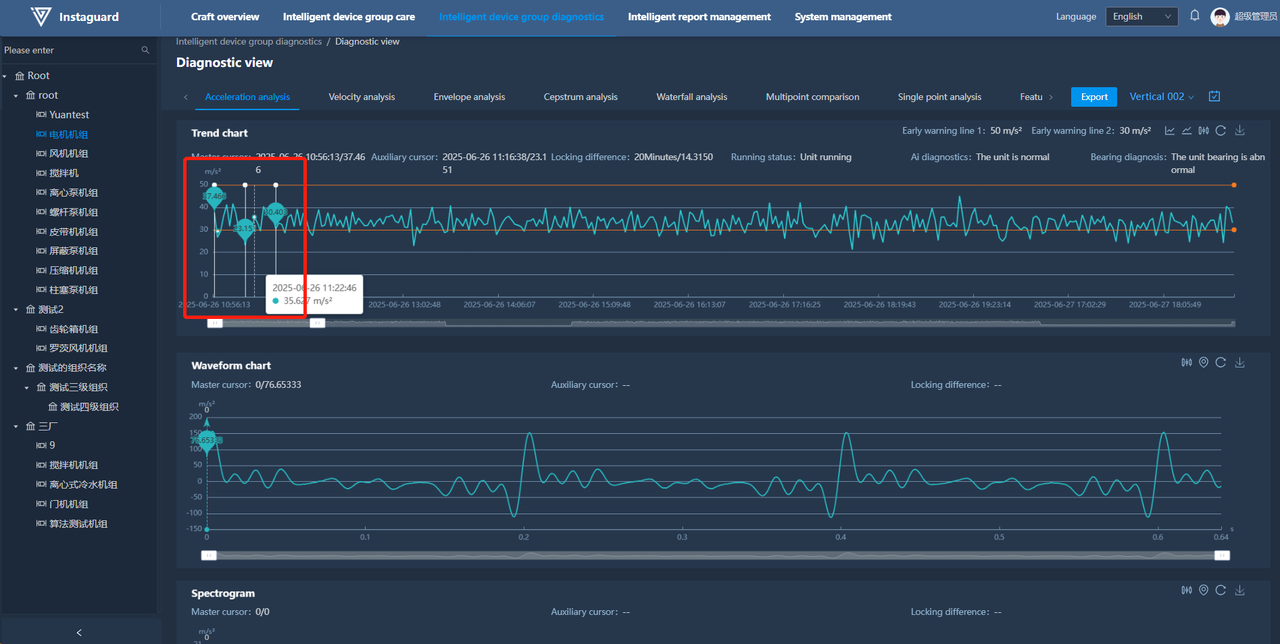Click the notification bell icon

point(1194,16)
